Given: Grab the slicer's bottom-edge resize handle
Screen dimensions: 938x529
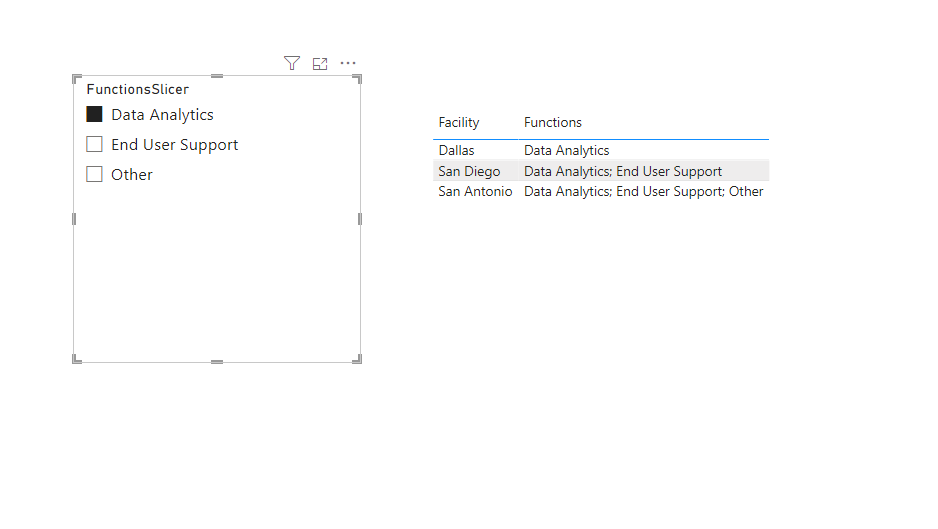Looking at the screenshot, I should click(217, 362).
